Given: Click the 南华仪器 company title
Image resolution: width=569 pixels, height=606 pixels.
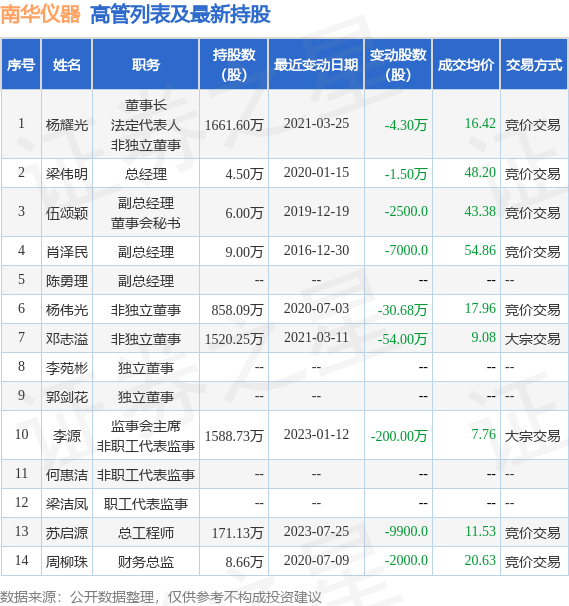Looking at the screenshot, I should (41, 15).
